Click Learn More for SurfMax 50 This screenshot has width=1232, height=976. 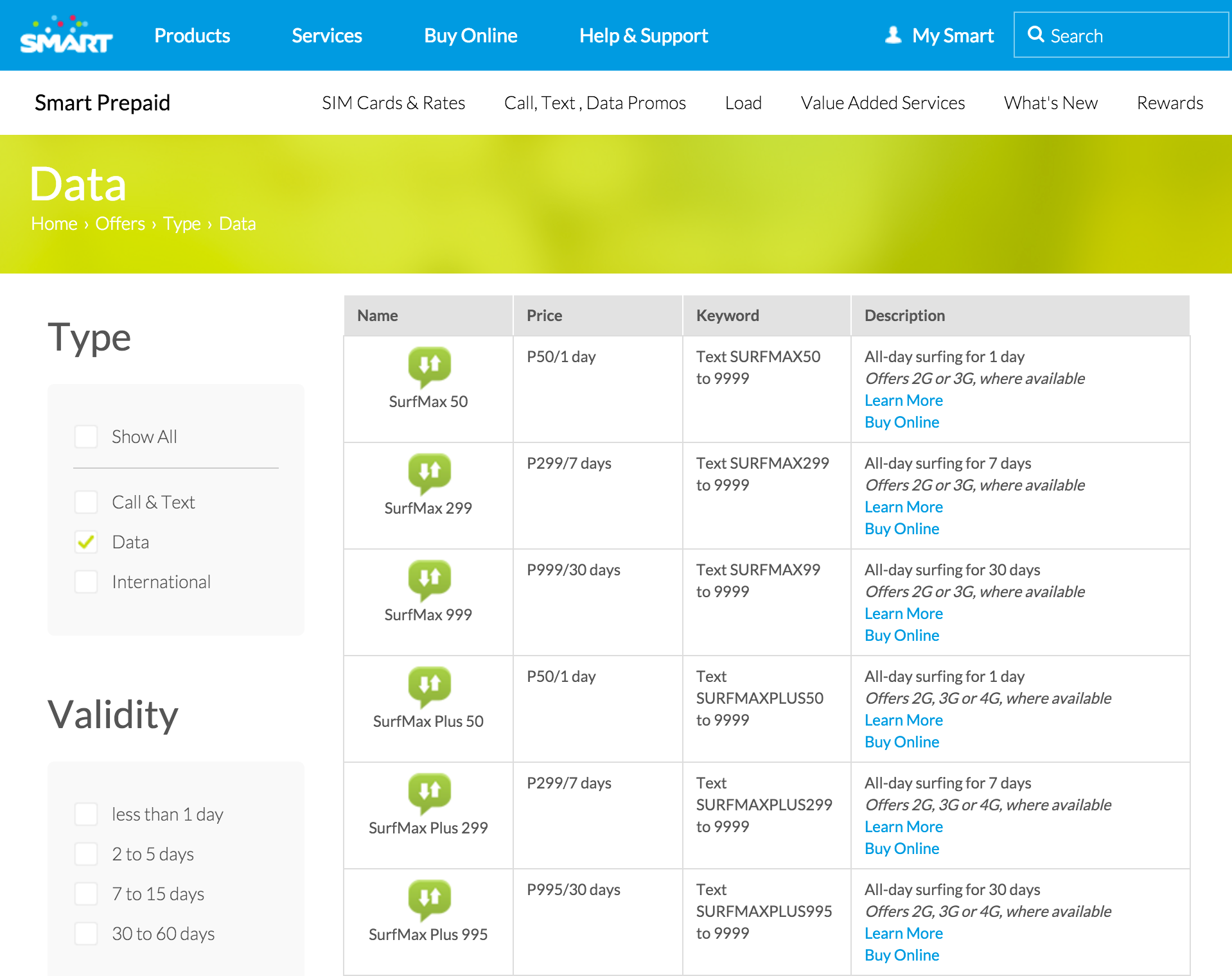point(904,400)
